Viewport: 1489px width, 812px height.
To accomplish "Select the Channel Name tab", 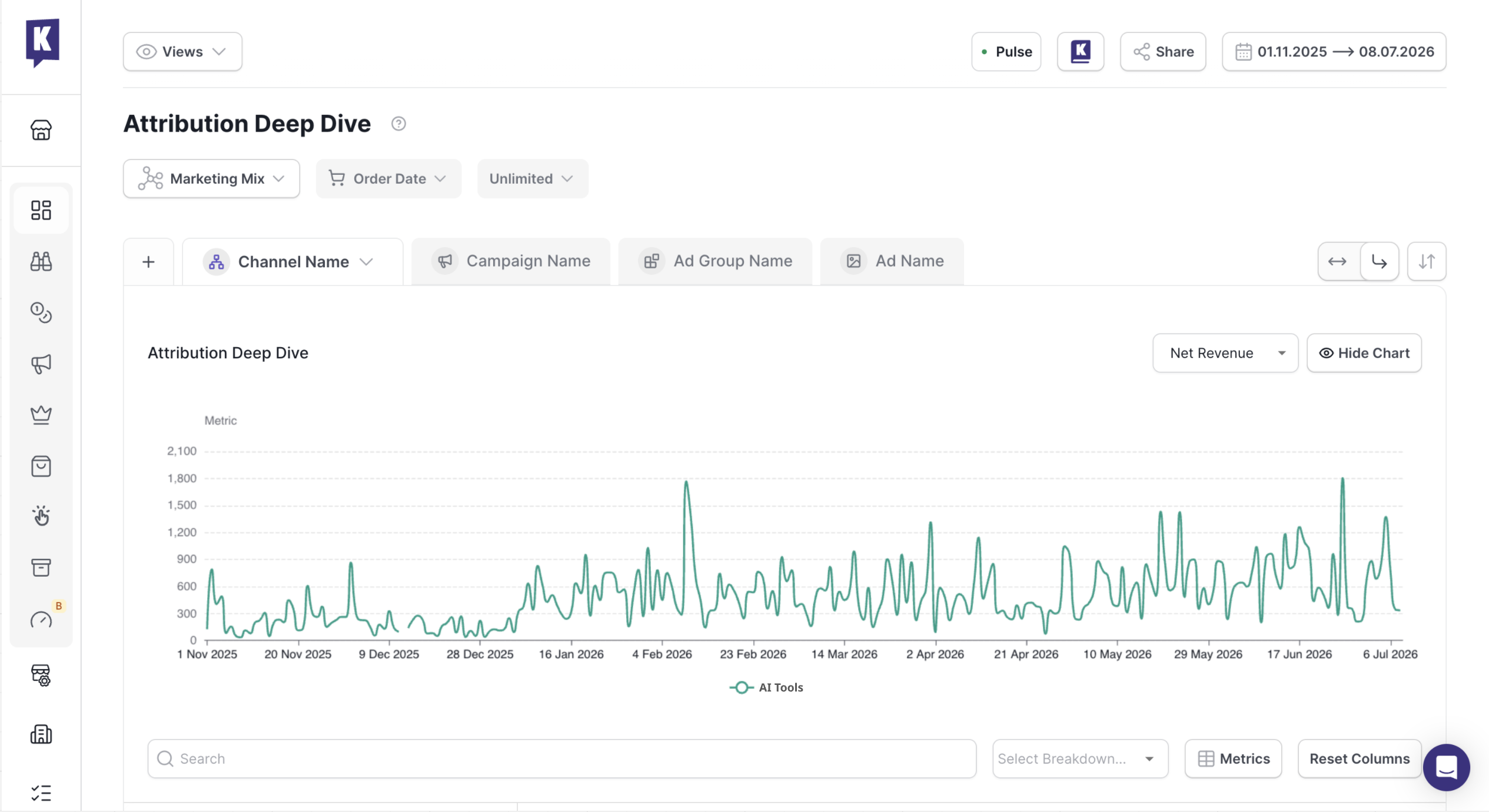I will (293, 262).
